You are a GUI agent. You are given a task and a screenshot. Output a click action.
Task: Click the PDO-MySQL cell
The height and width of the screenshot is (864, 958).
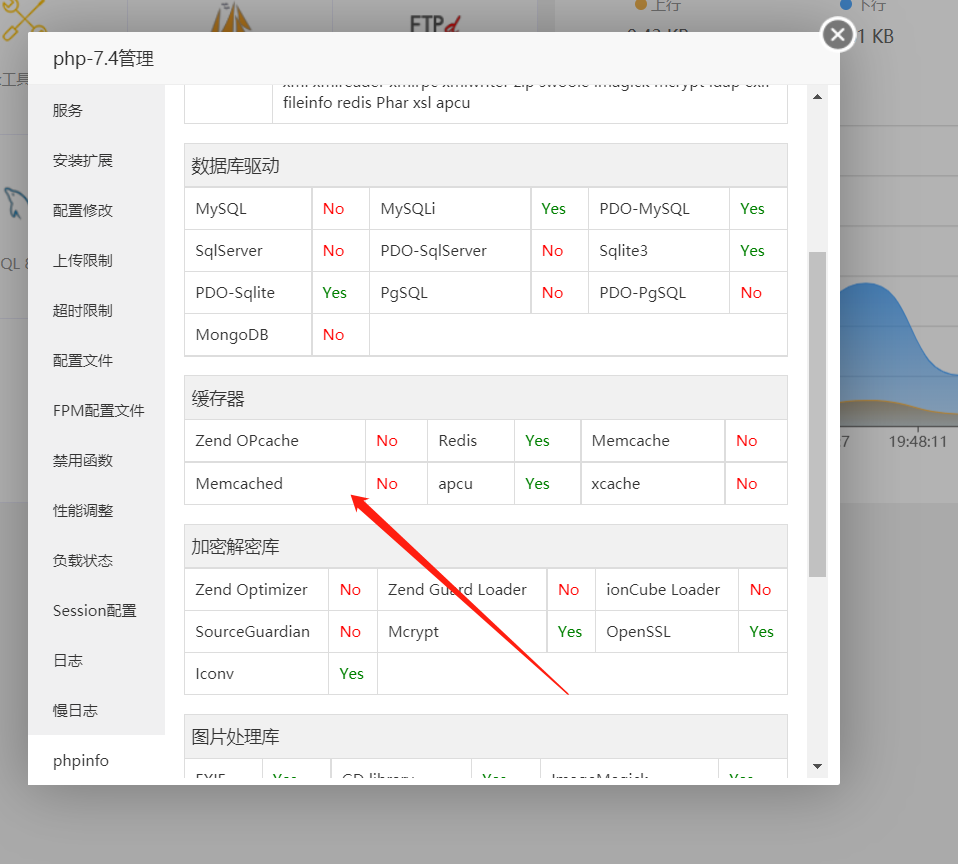659,209
